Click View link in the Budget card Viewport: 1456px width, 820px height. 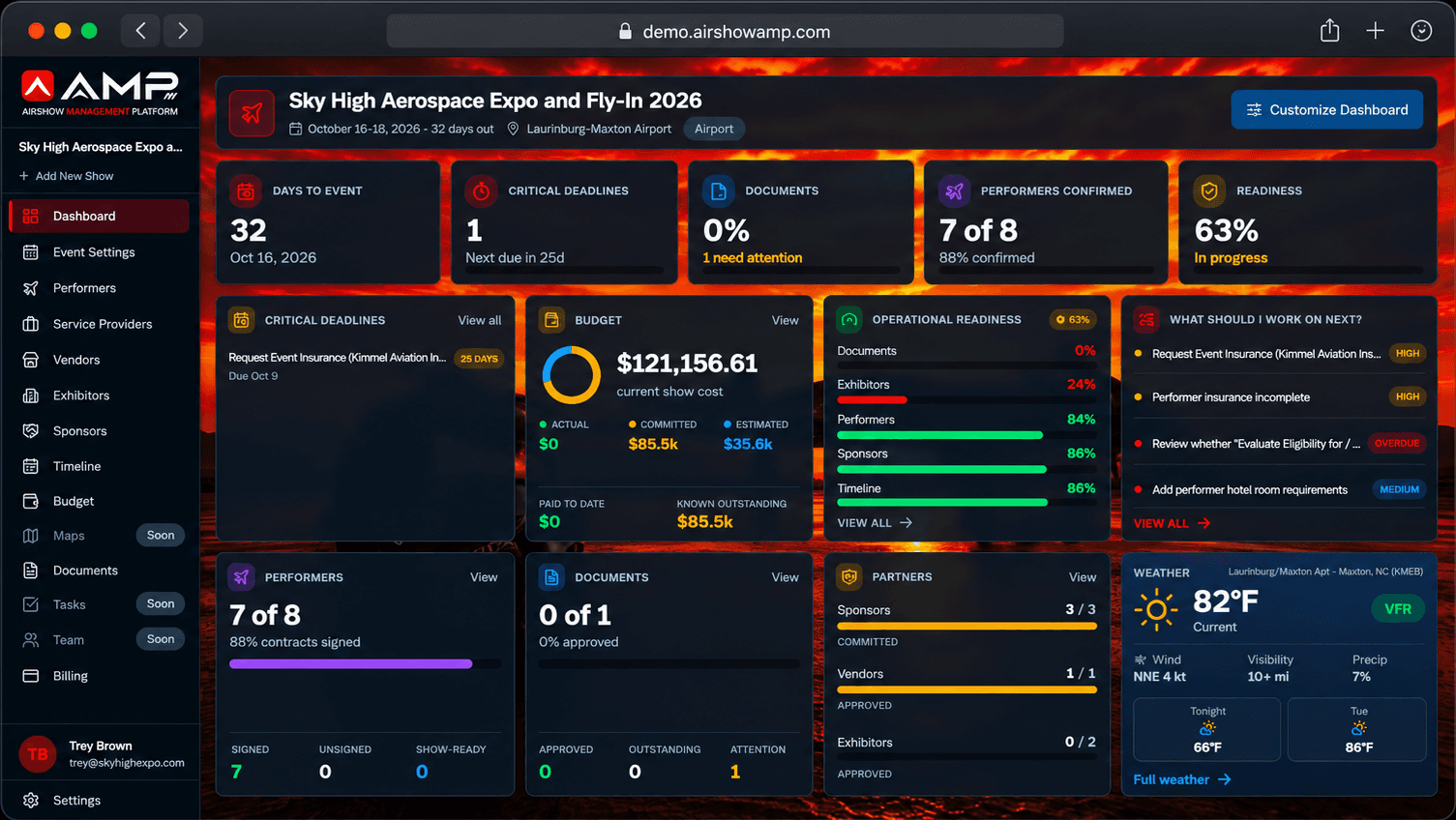(x=786, y=320)
